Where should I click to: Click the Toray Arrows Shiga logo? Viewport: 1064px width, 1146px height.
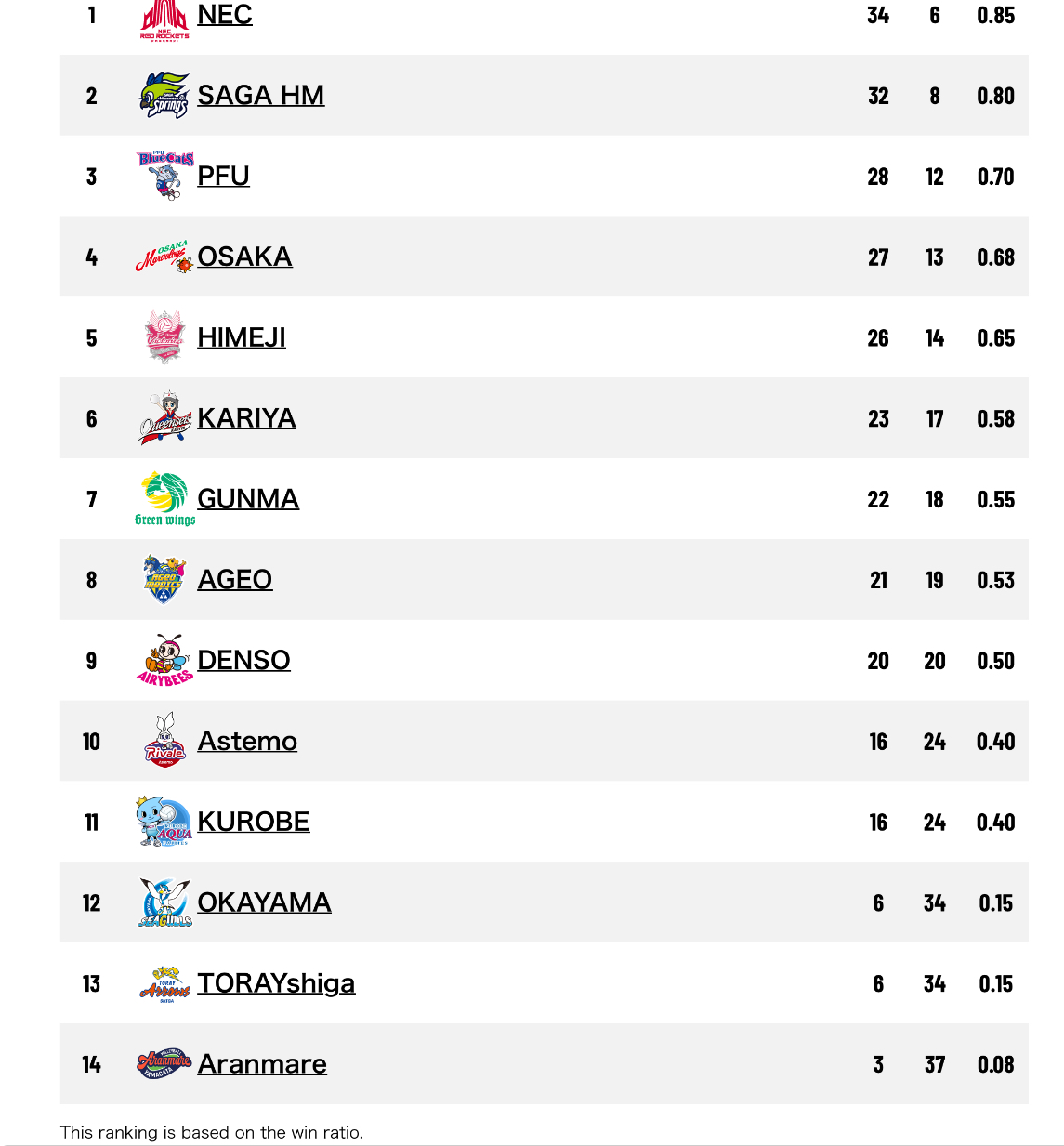[164, 984]
